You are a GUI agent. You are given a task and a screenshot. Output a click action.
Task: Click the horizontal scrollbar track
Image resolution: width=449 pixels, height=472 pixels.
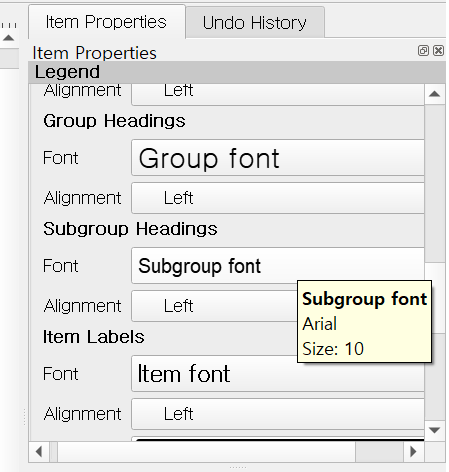pyautogui.click(x=380, y=452)
